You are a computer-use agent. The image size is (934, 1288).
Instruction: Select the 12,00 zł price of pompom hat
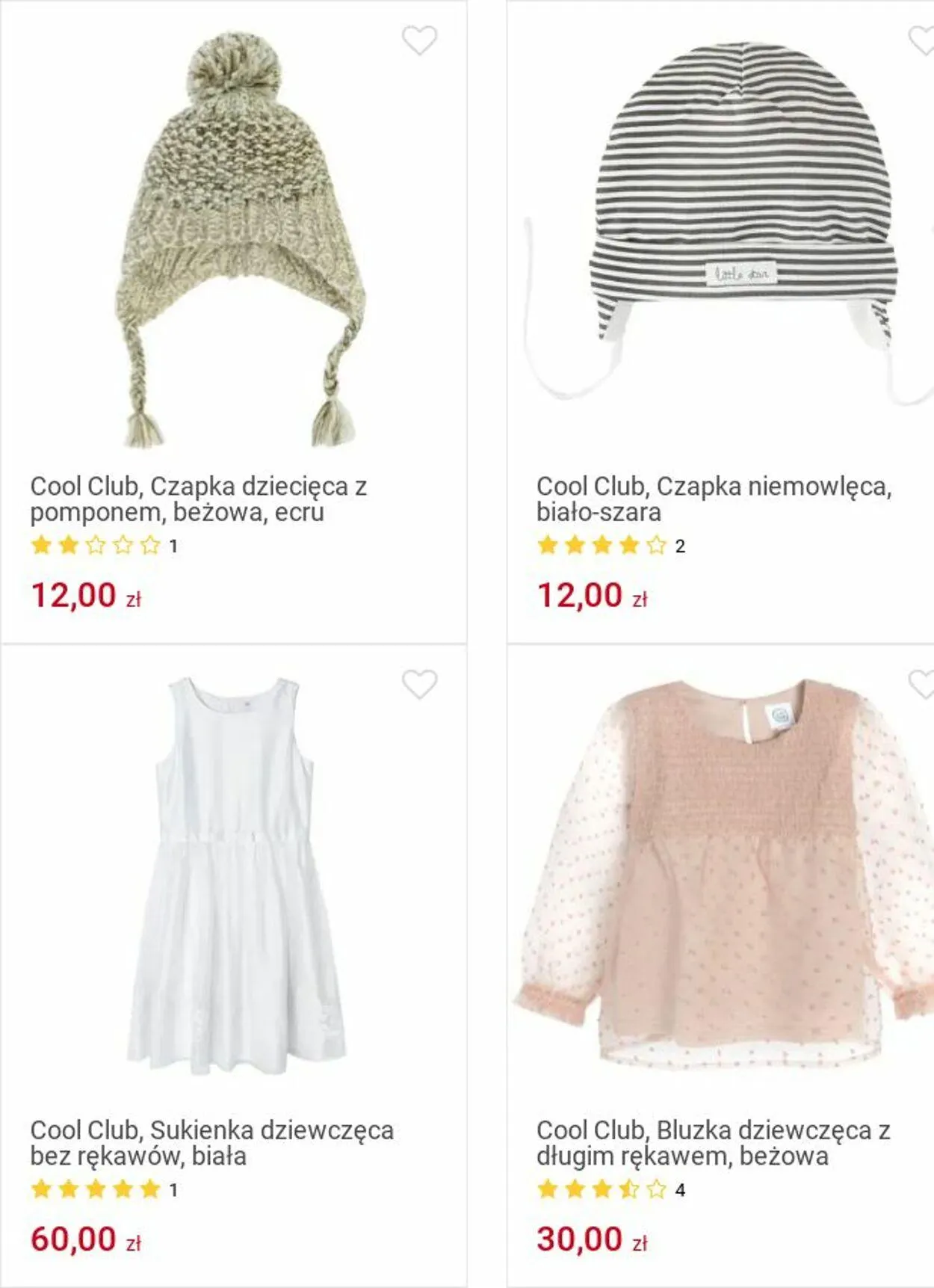pyautogui.click(x=86, y=596)
